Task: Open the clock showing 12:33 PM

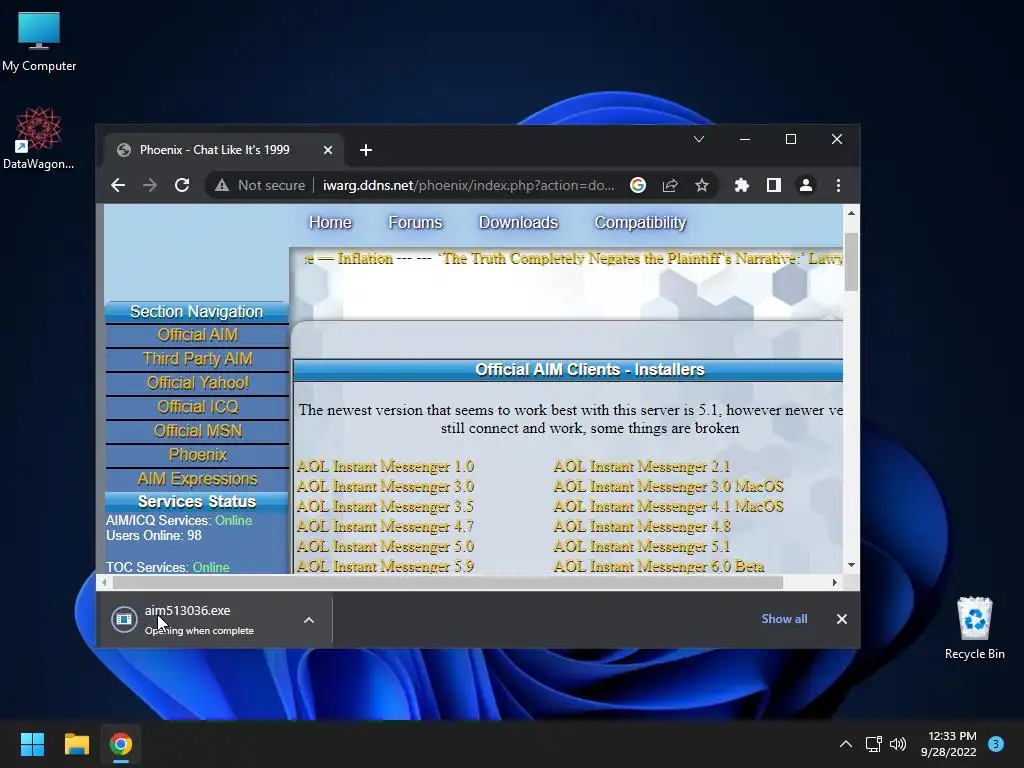Action: (949, 744)
